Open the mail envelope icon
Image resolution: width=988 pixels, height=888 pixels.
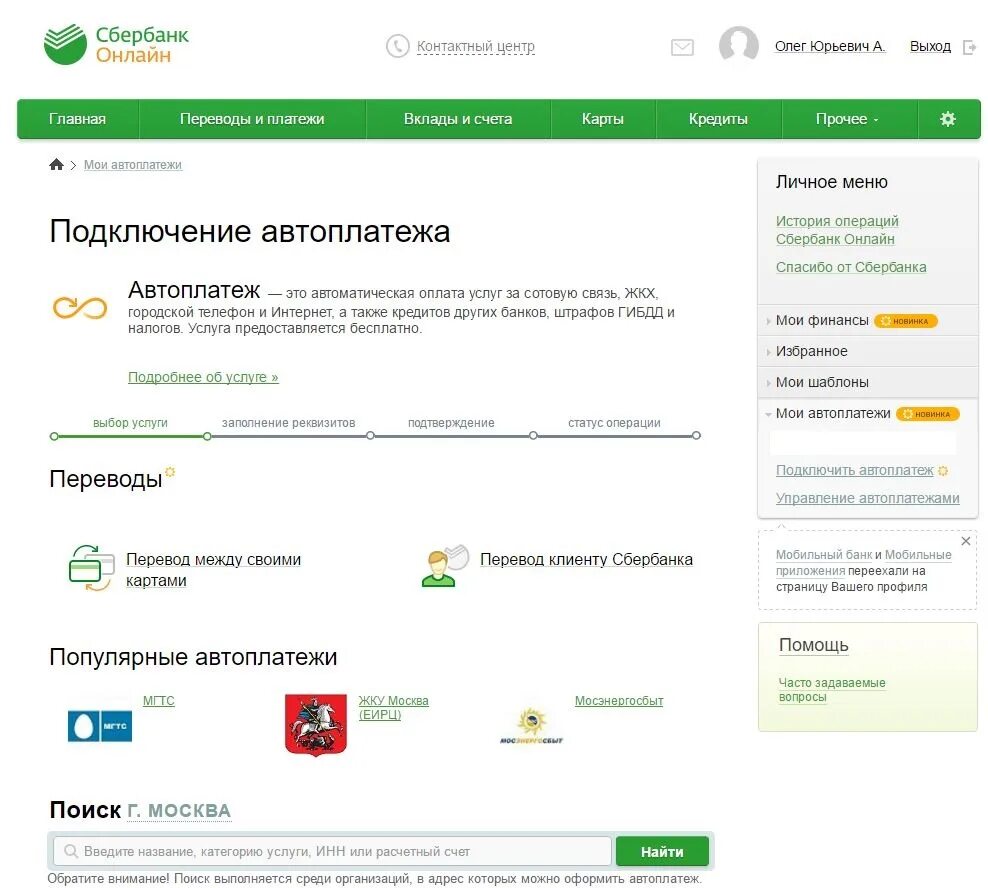coord(682,47)
